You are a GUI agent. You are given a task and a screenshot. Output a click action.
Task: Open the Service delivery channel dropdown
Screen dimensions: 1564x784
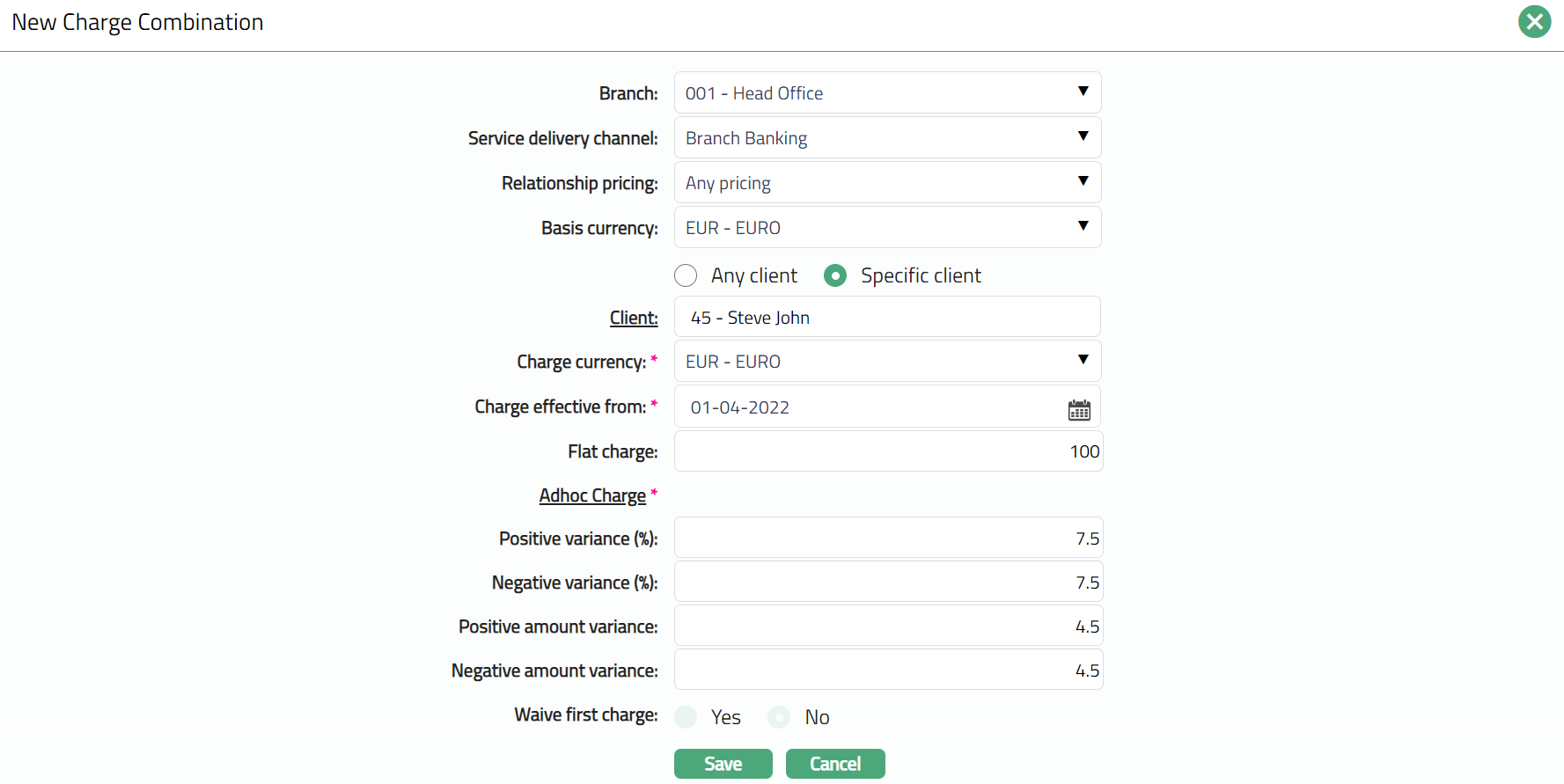(887, 138)
